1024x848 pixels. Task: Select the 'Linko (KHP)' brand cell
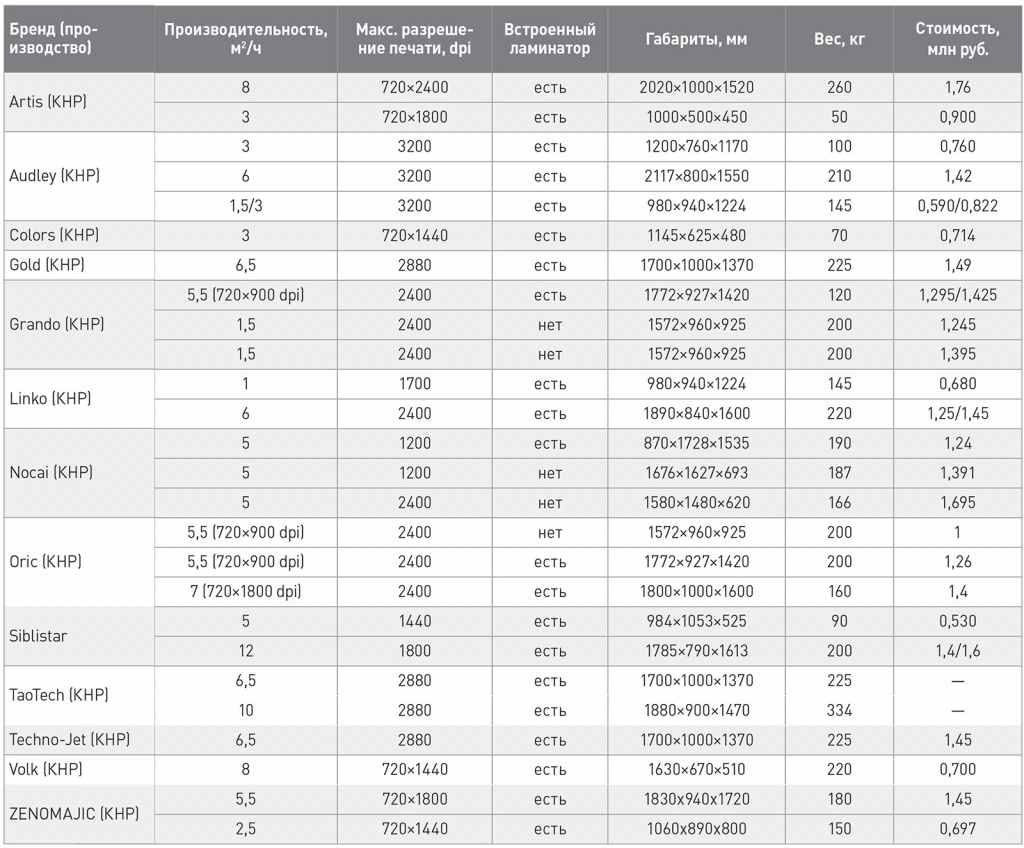tap(78, 399)
